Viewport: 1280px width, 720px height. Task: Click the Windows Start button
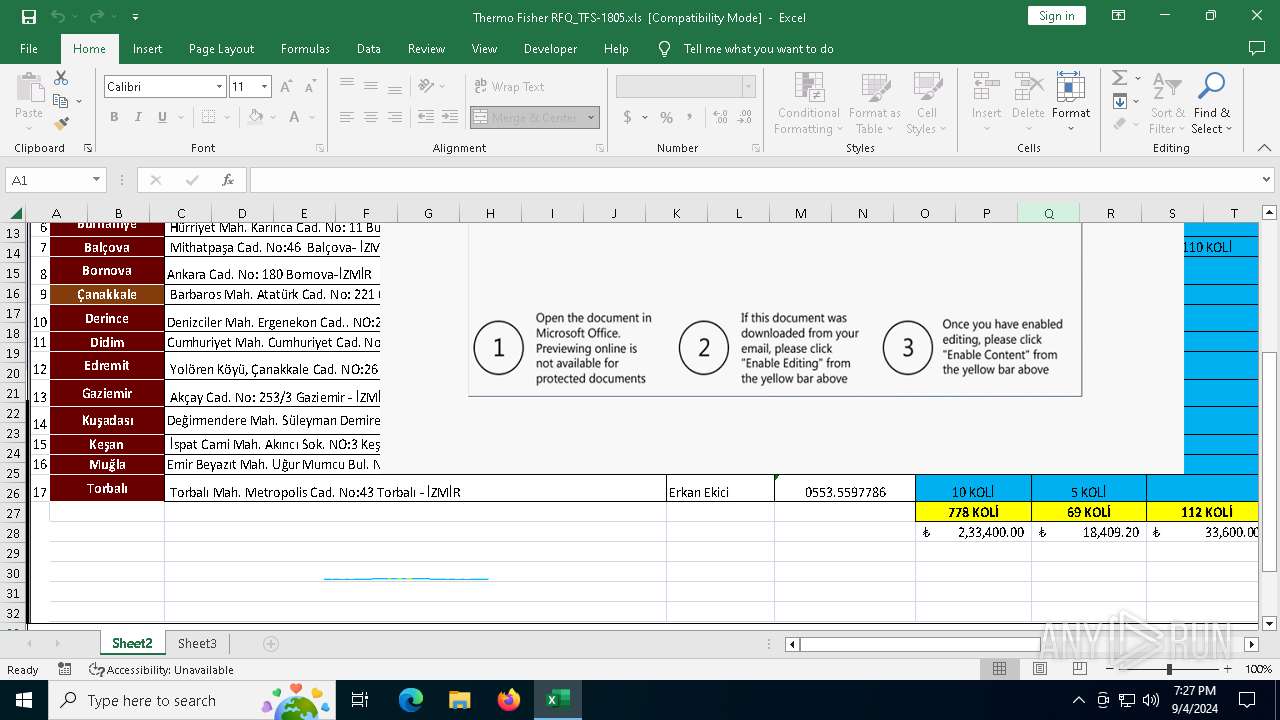(x=23, y=700)
